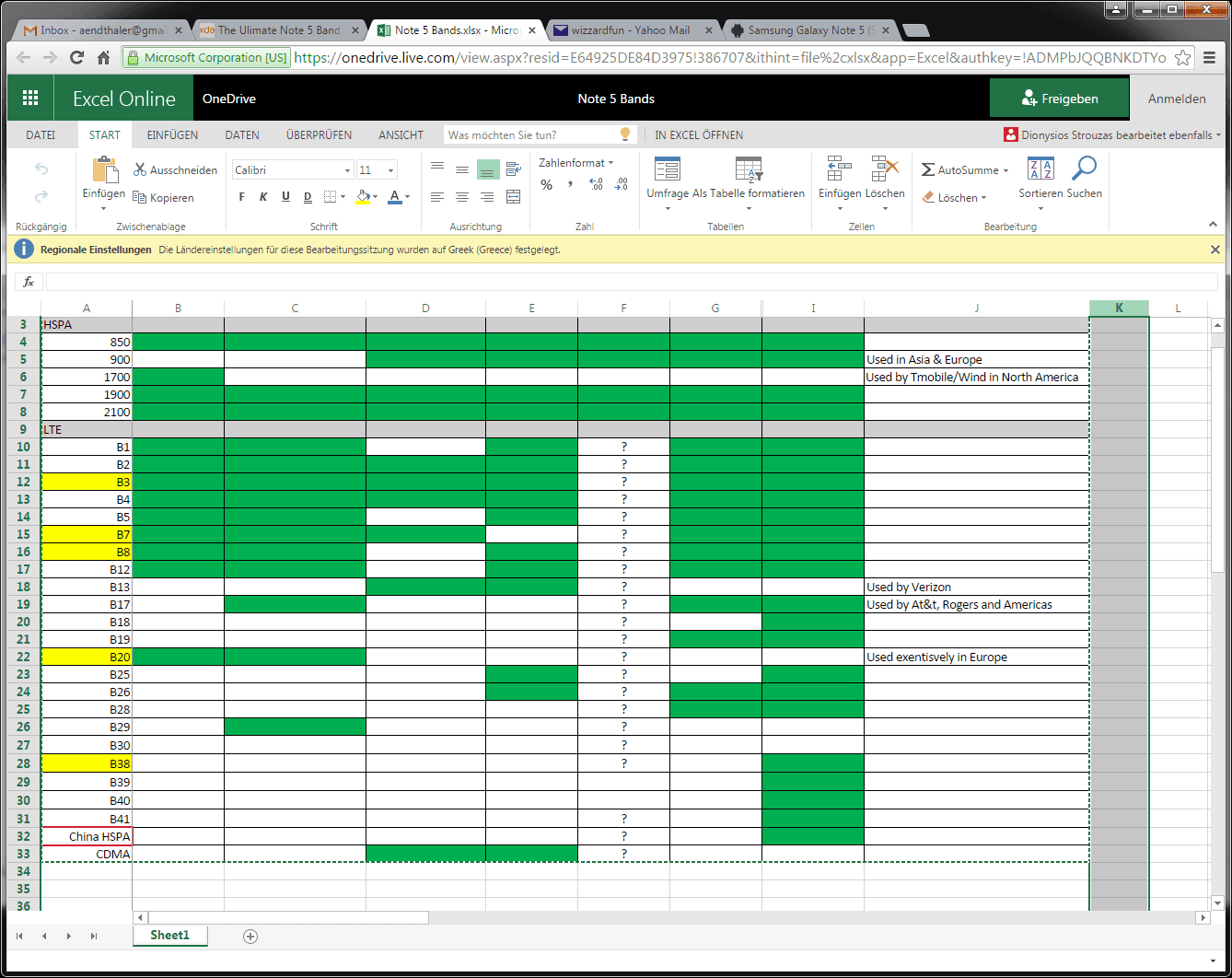Apply italic with the K button

point(263,197)
